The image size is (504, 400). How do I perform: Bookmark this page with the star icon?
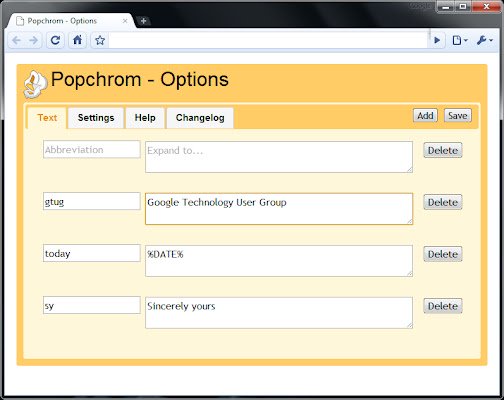100,41
